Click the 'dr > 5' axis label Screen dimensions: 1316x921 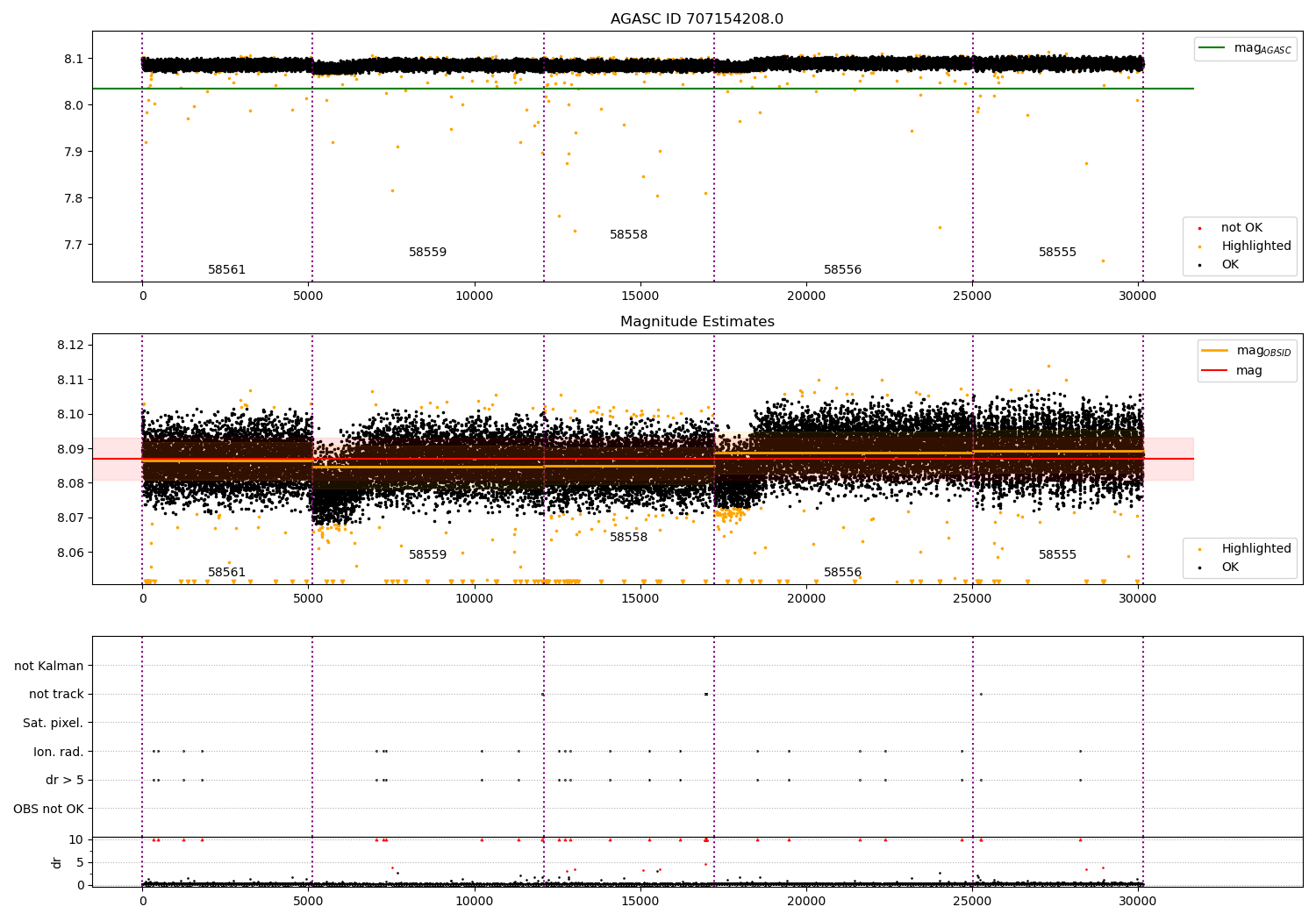(x=65, y=781)
